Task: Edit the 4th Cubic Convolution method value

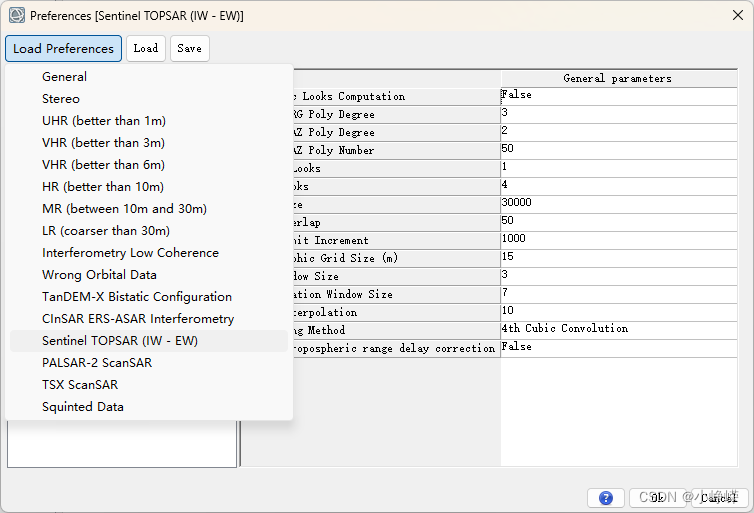Action: pos(618,330)
